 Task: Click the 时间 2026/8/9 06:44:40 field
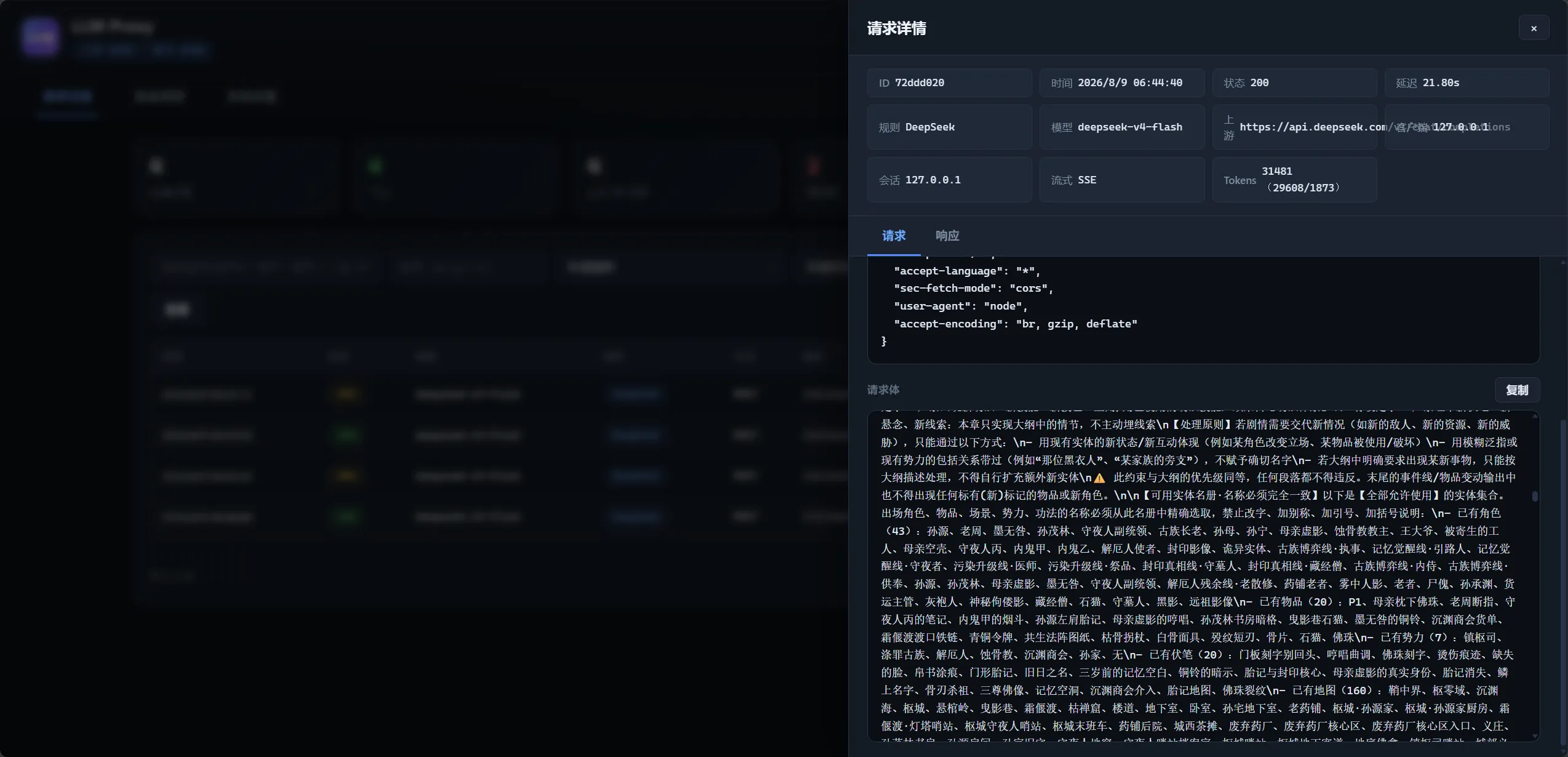1121,82
